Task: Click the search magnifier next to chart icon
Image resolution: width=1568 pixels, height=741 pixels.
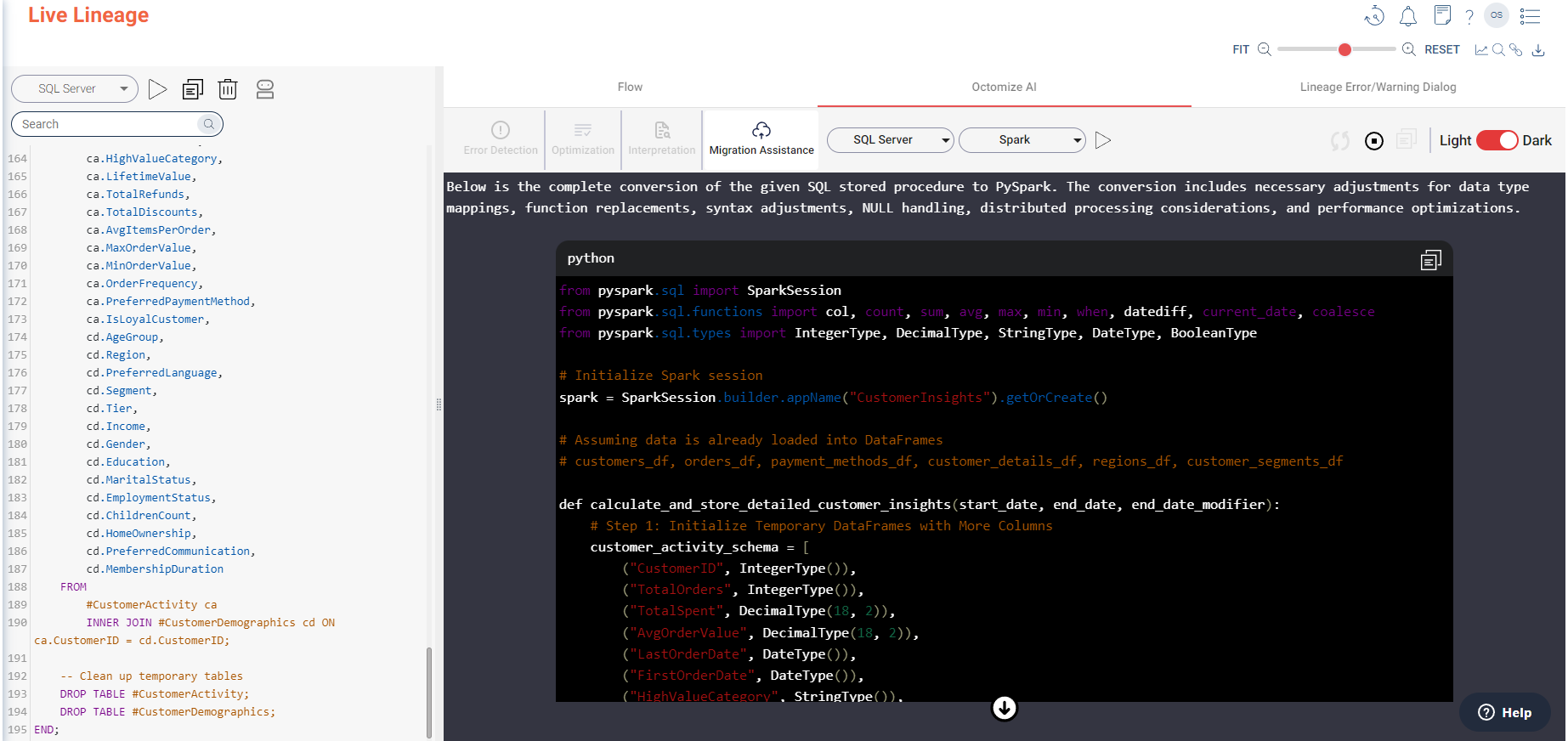Action: (1498, 50)
